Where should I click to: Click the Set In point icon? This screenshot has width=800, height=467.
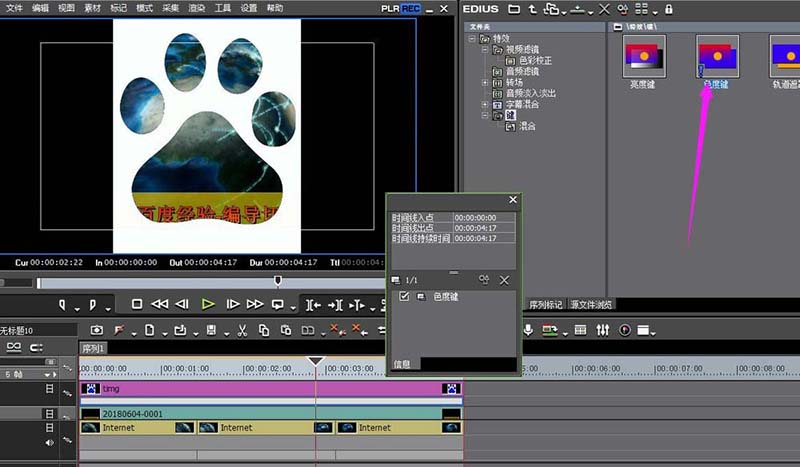coord(62,305)
